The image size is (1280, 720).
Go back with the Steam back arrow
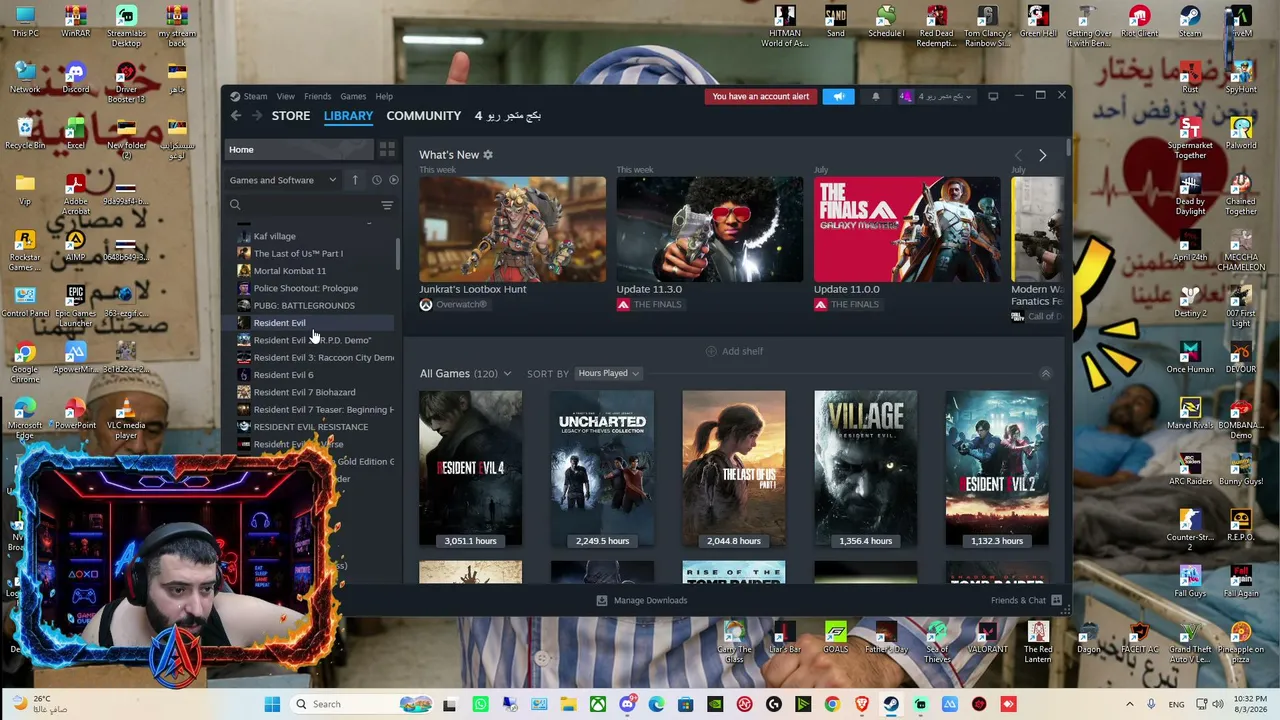click(236, 116)
